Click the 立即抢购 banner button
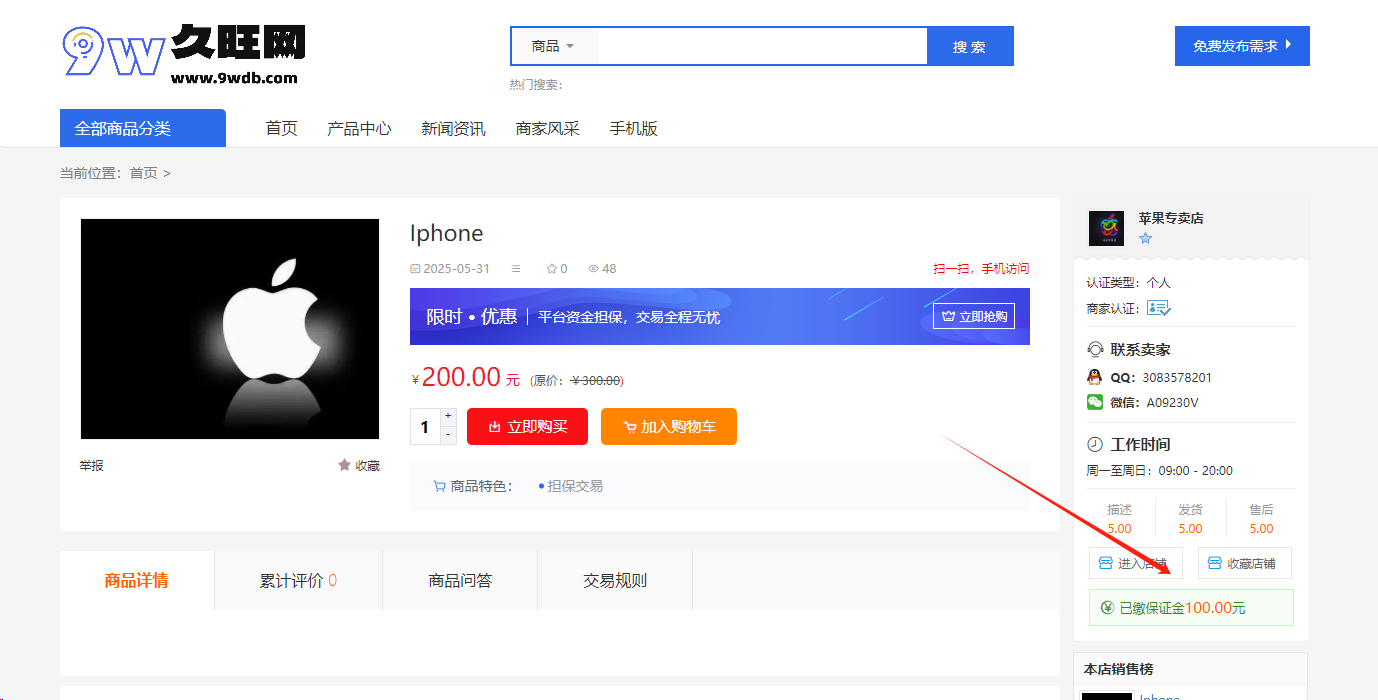Viewport: 1378px width, 700px height. tap(974, 316)
